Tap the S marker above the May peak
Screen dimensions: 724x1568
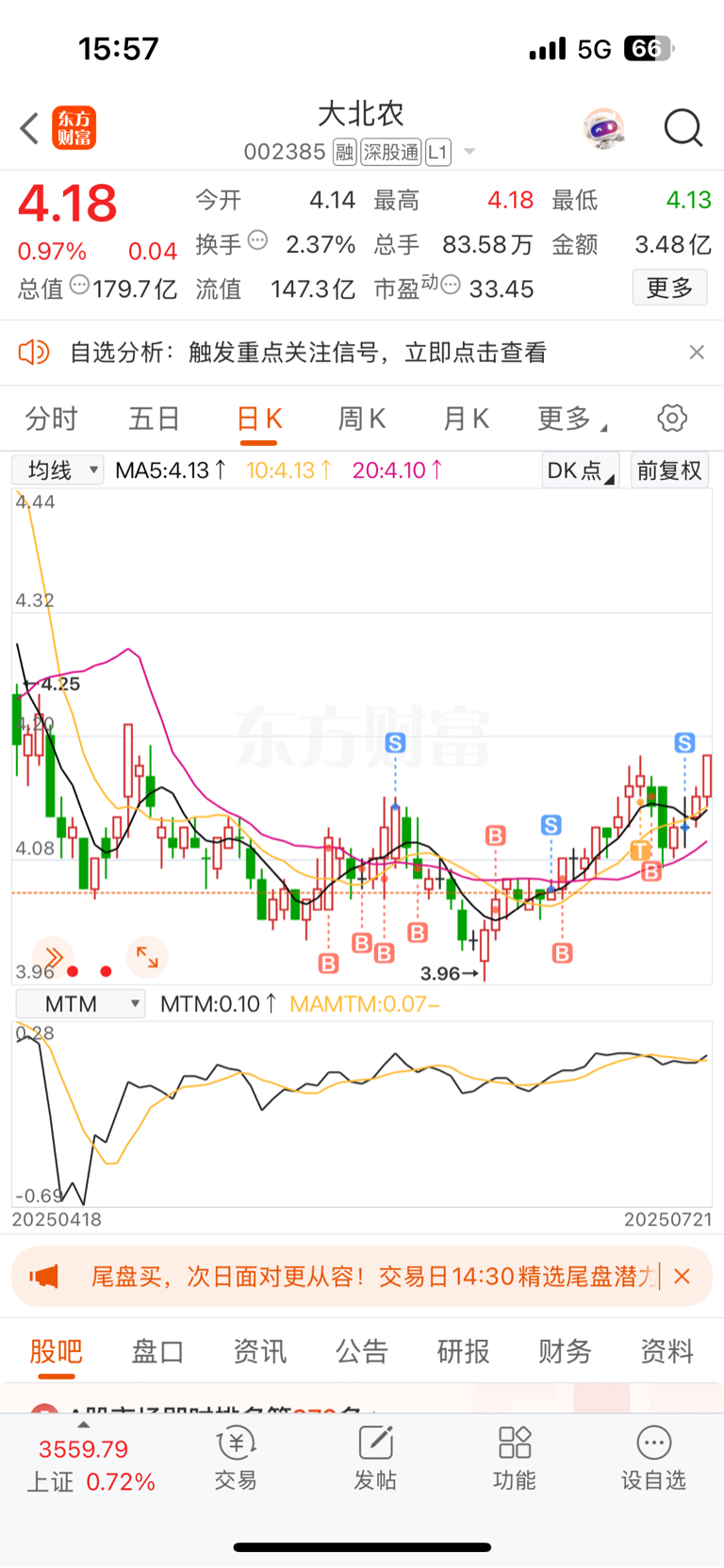click(x=395, y=743)
